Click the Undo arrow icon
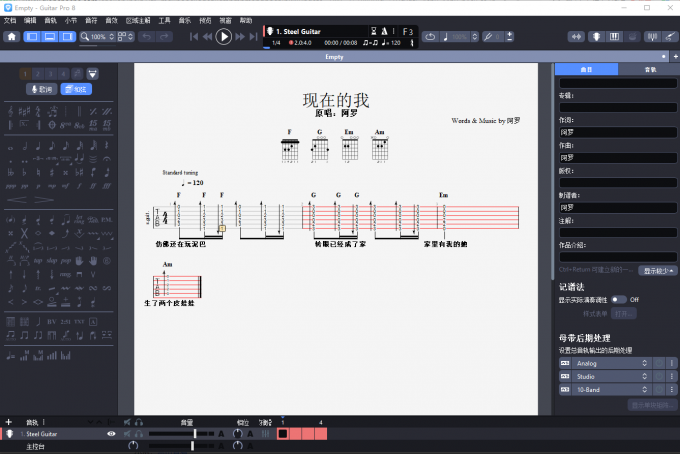 point(146,37)
